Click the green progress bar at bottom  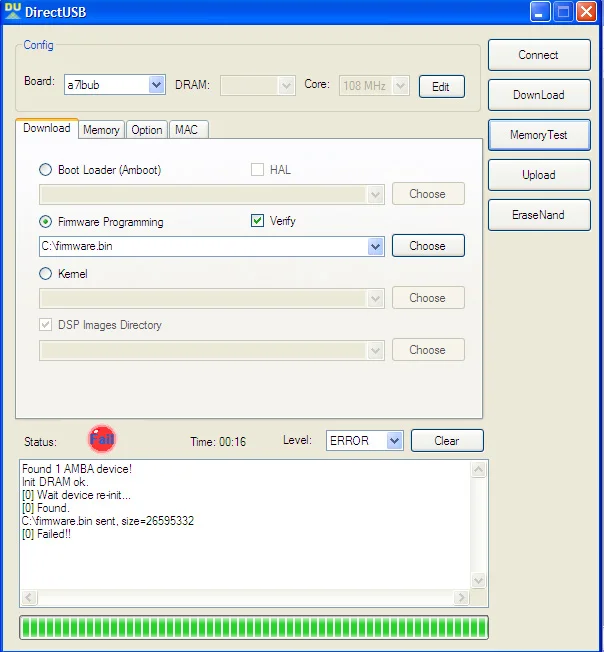pos(254,628)
